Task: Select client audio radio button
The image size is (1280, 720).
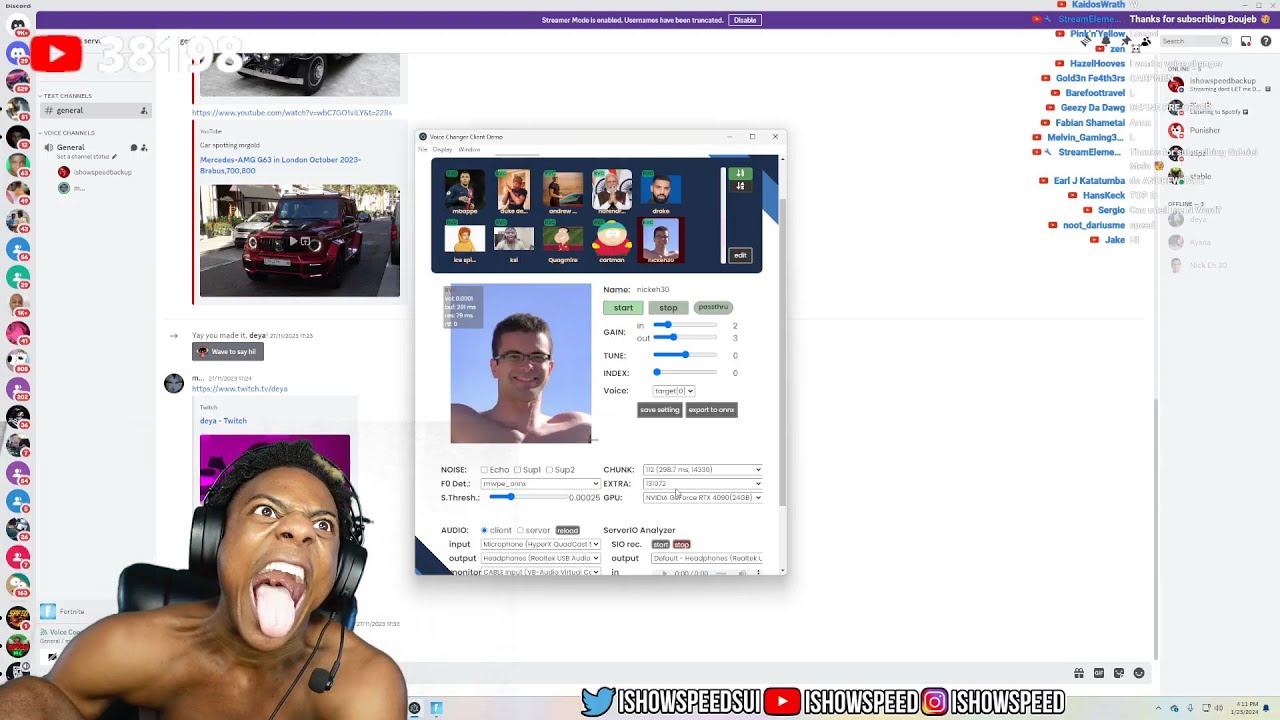Action: pos(485,530)
